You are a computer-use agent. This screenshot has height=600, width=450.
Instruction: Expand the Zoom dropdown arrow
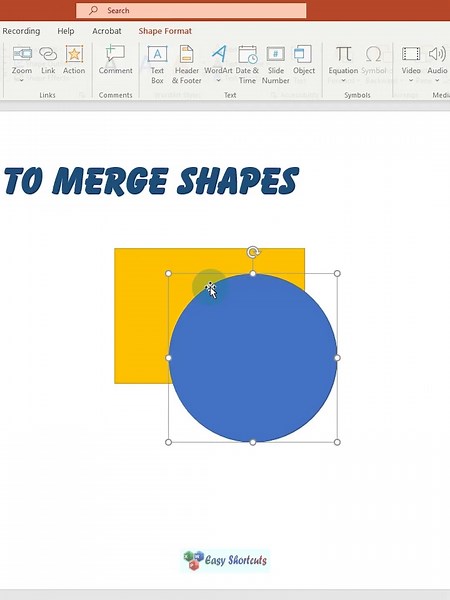pos(21,80)
